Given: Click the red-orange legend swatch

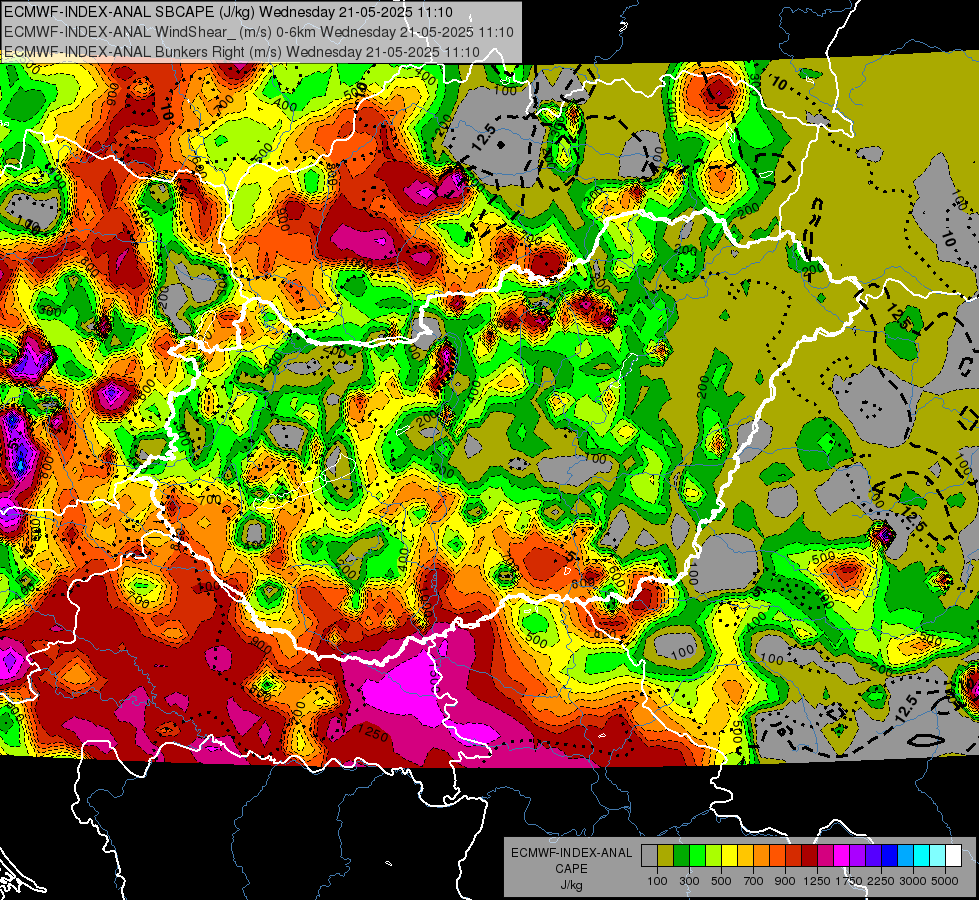Looking at the screenshot, I should click(777, 856).
